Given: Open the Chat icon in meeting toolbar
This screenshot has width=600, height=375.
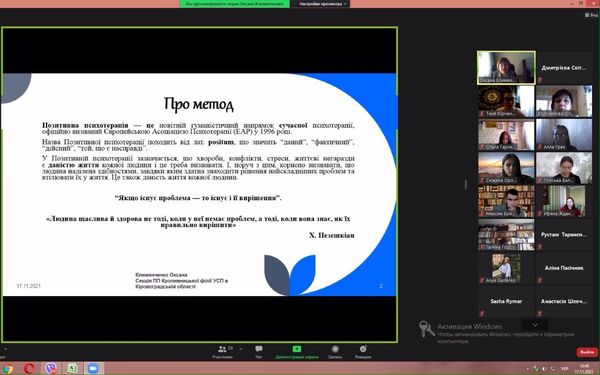Looking at the screenshot, I should (259, 349).
